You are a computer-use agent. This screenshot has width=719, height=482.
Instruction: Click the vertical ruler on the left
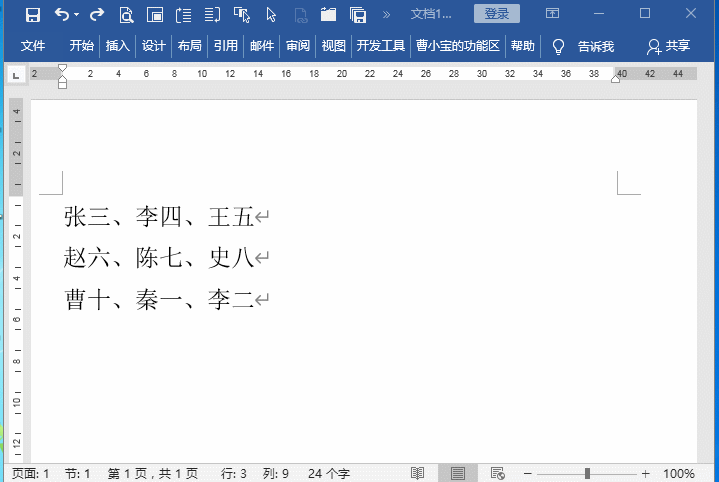[16, 280]
